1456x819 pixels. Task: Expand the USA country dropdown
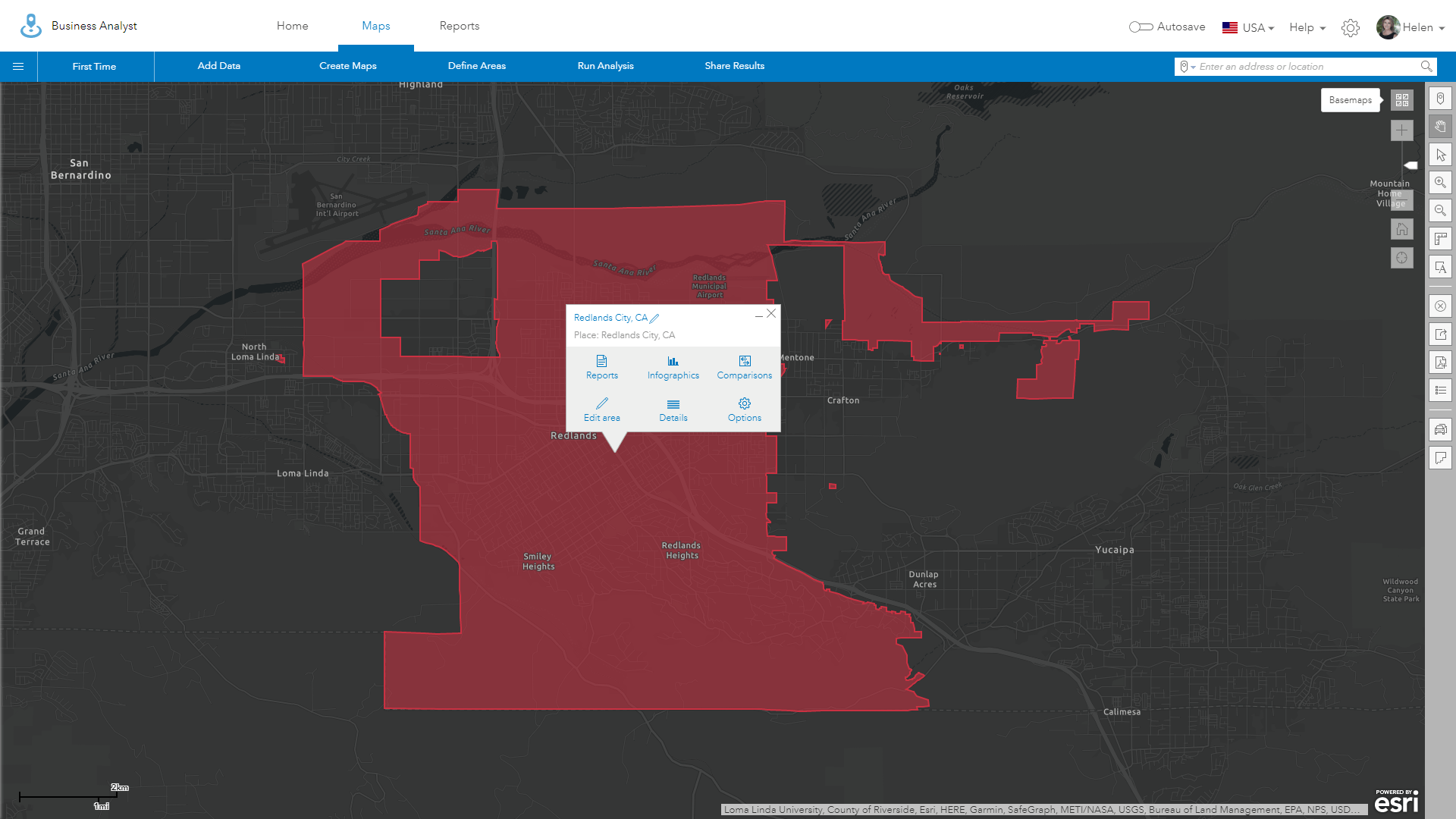click(x=1248, y=28)
